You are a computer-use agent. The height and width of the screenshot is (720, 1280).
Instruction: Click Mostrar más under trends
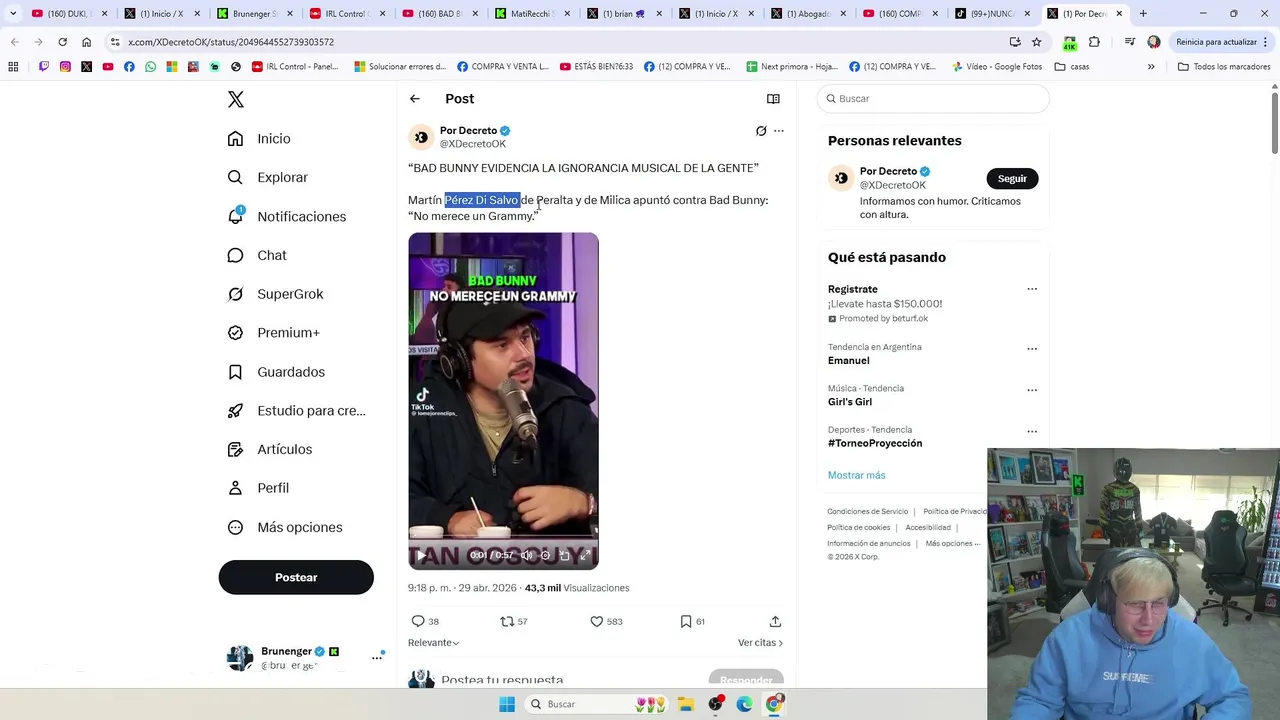856,475
